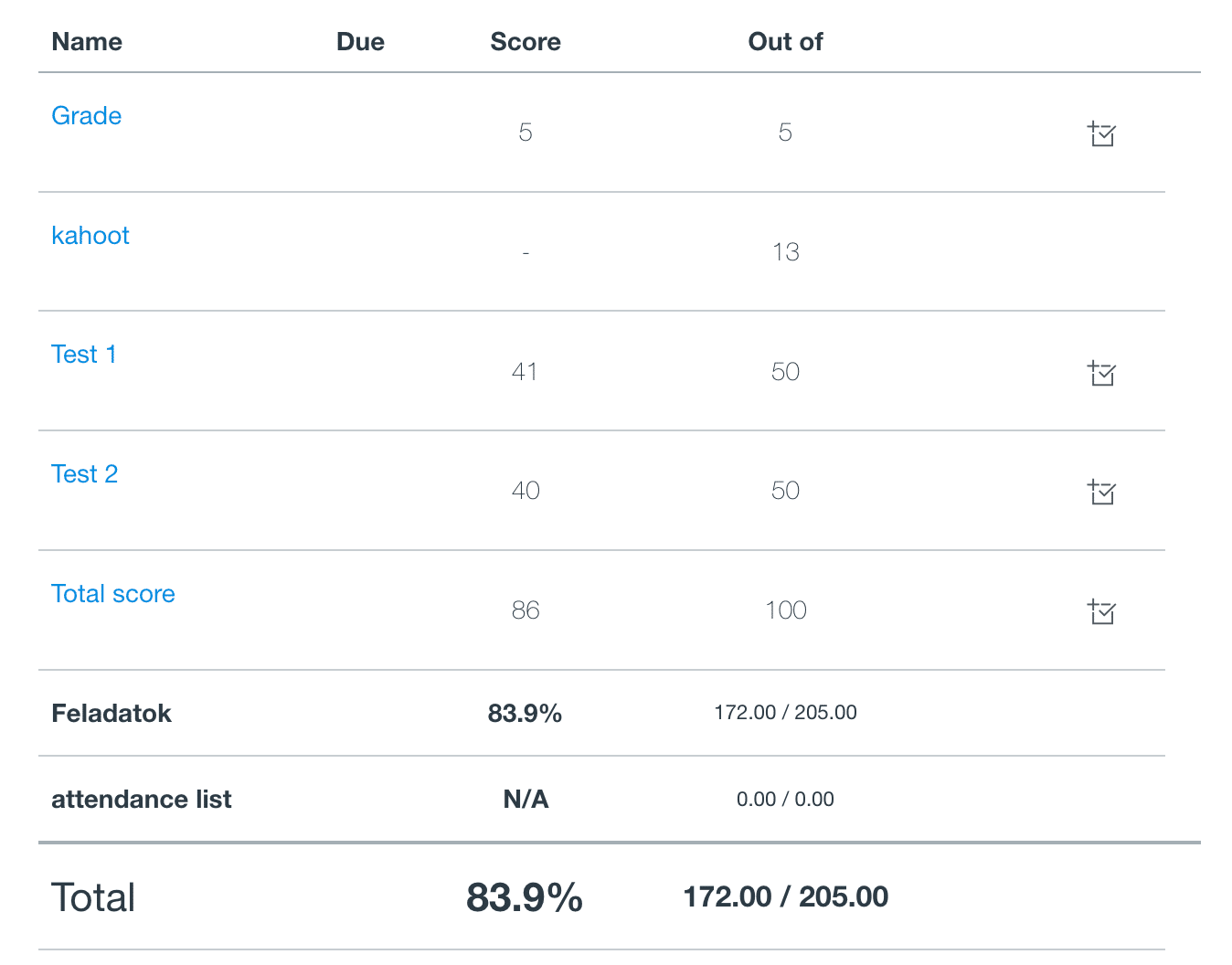Image resolution: width=1232 pixels, height=965 pixels.
Task: Click the Feladatok group row label
Action: (112, 714)
